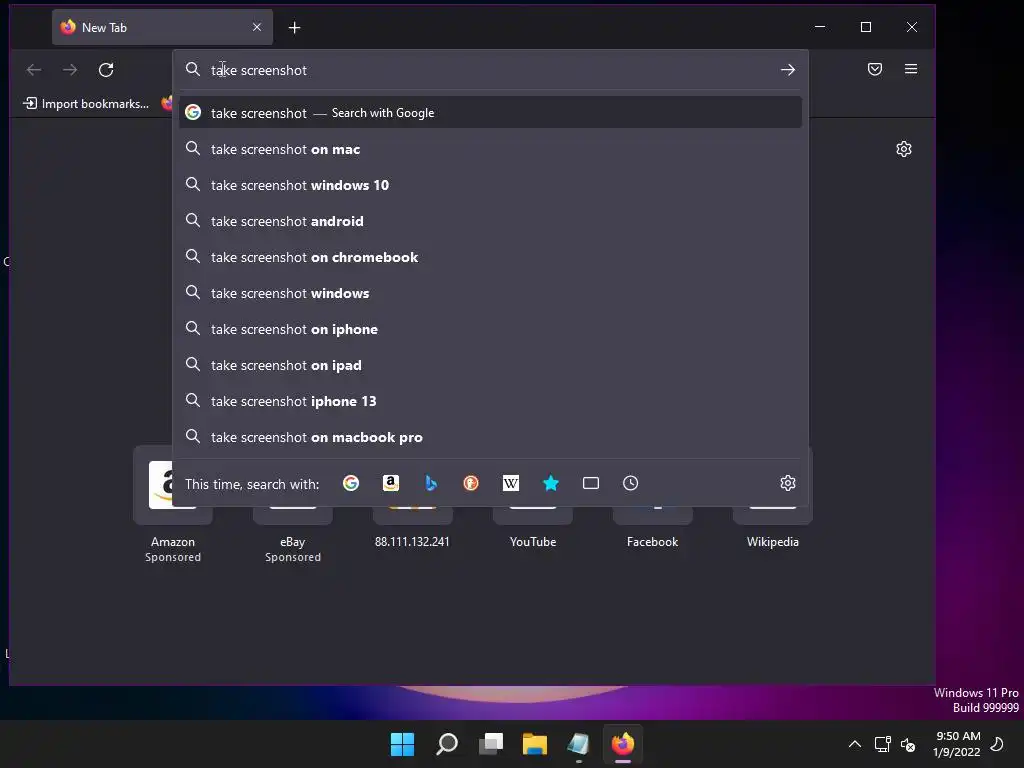
Task: Pick suggestion 'take screenshot on iphone'
Action: tap(490, 329)
